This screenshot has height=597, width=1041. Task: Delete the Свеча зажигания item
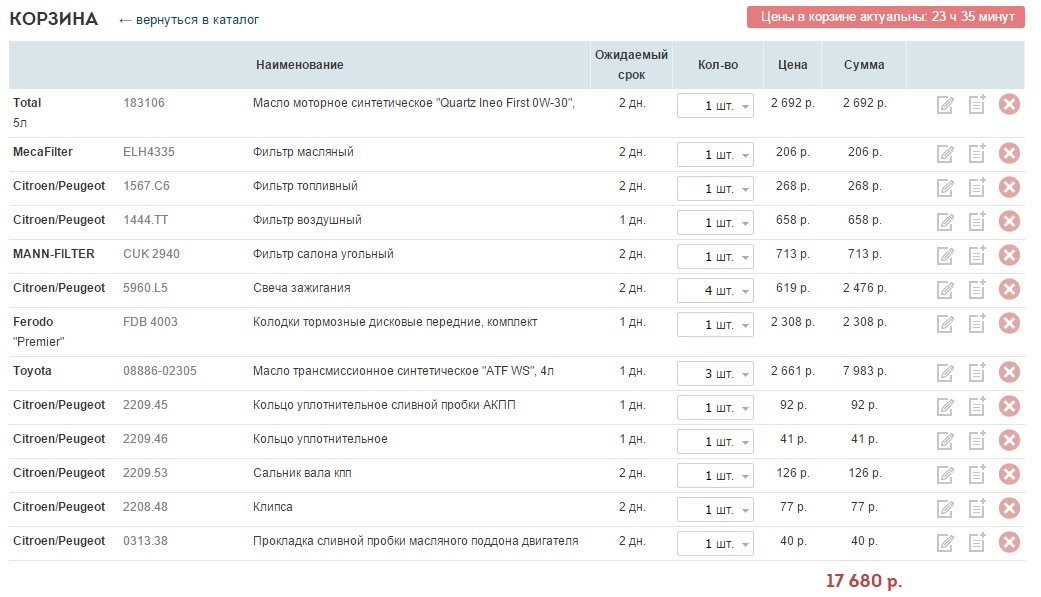[x=1009, y=289]
